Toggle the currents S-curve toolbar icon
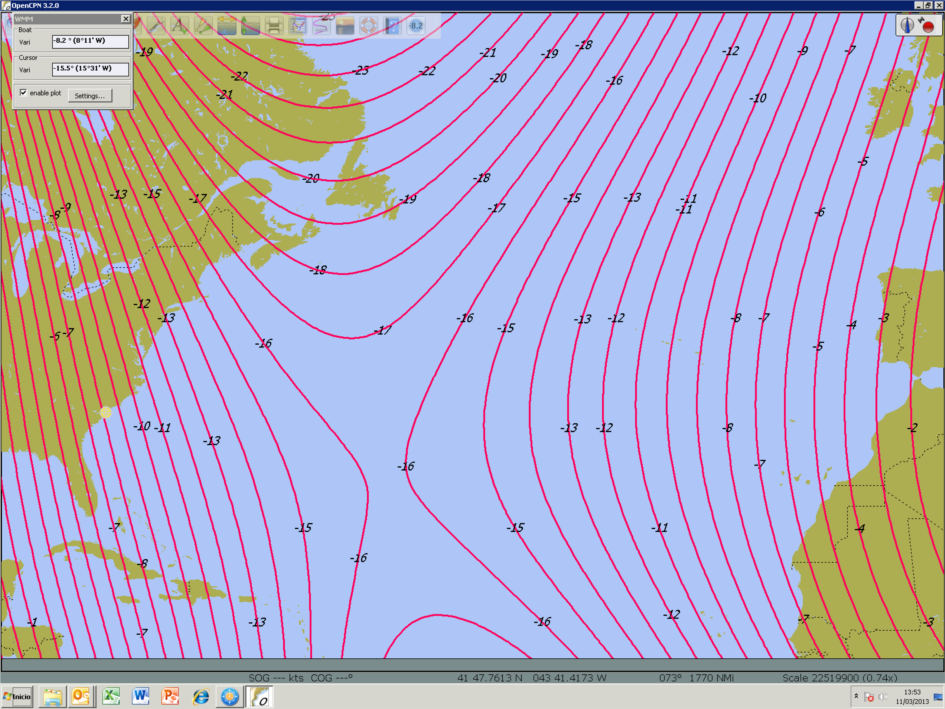 click(x=321, y=26)
